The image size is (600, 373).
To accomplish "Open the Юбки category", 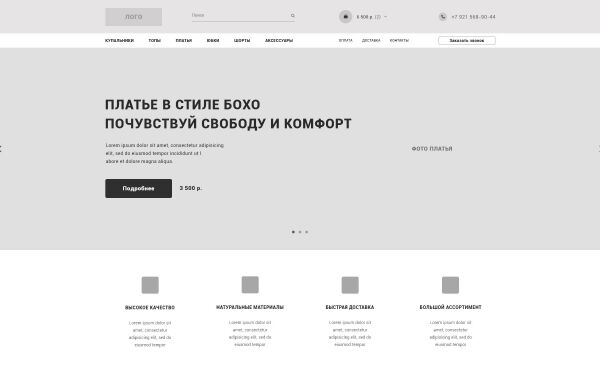I will 213,41.
